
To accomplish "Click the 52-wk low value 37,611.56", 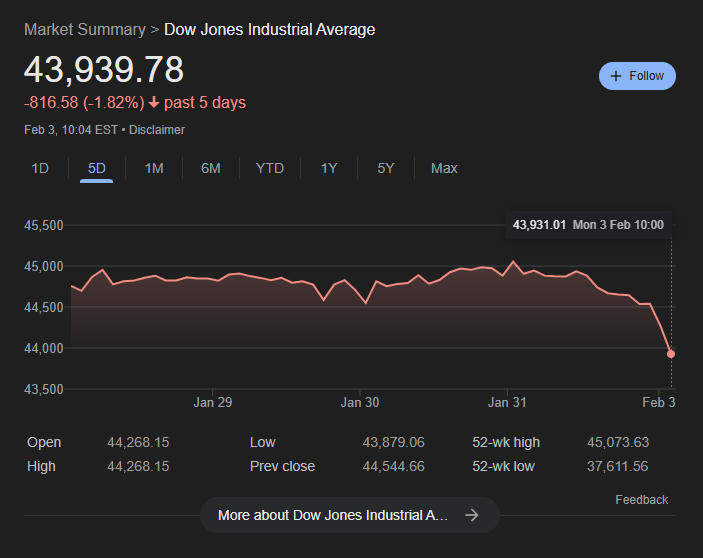I will click(617, 466).
